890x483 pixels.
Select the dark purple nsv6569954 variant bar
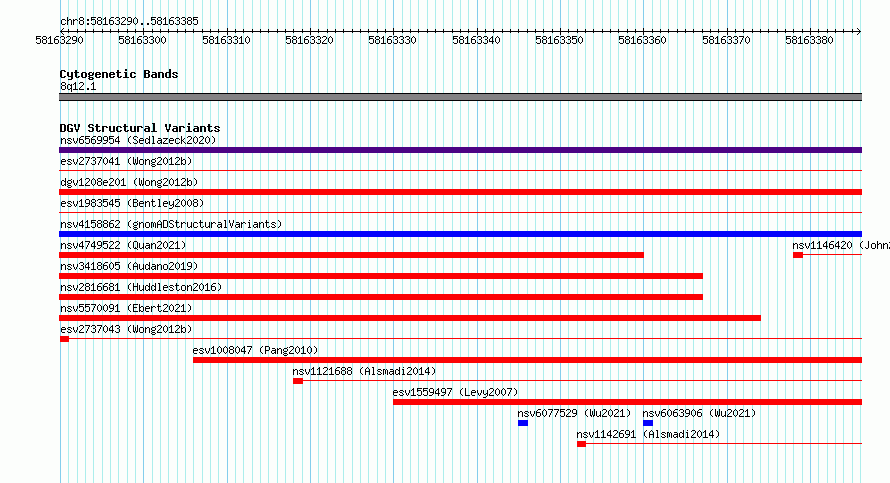pos(460,150)
